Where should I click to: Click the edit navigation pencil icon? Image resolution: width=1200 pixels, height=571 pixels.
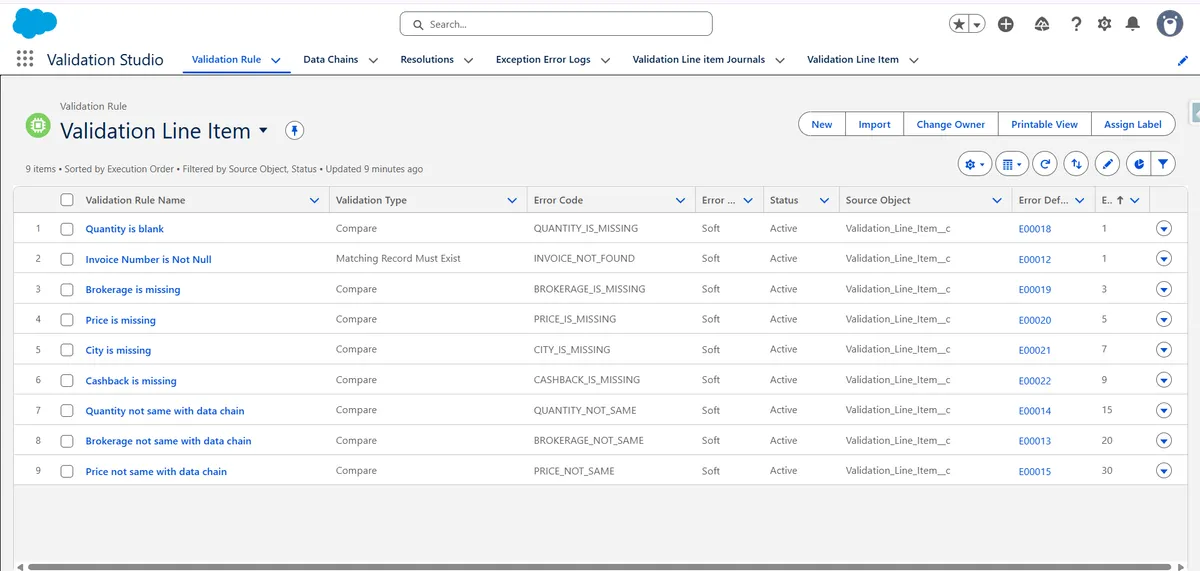click(x=1183, y=60)
